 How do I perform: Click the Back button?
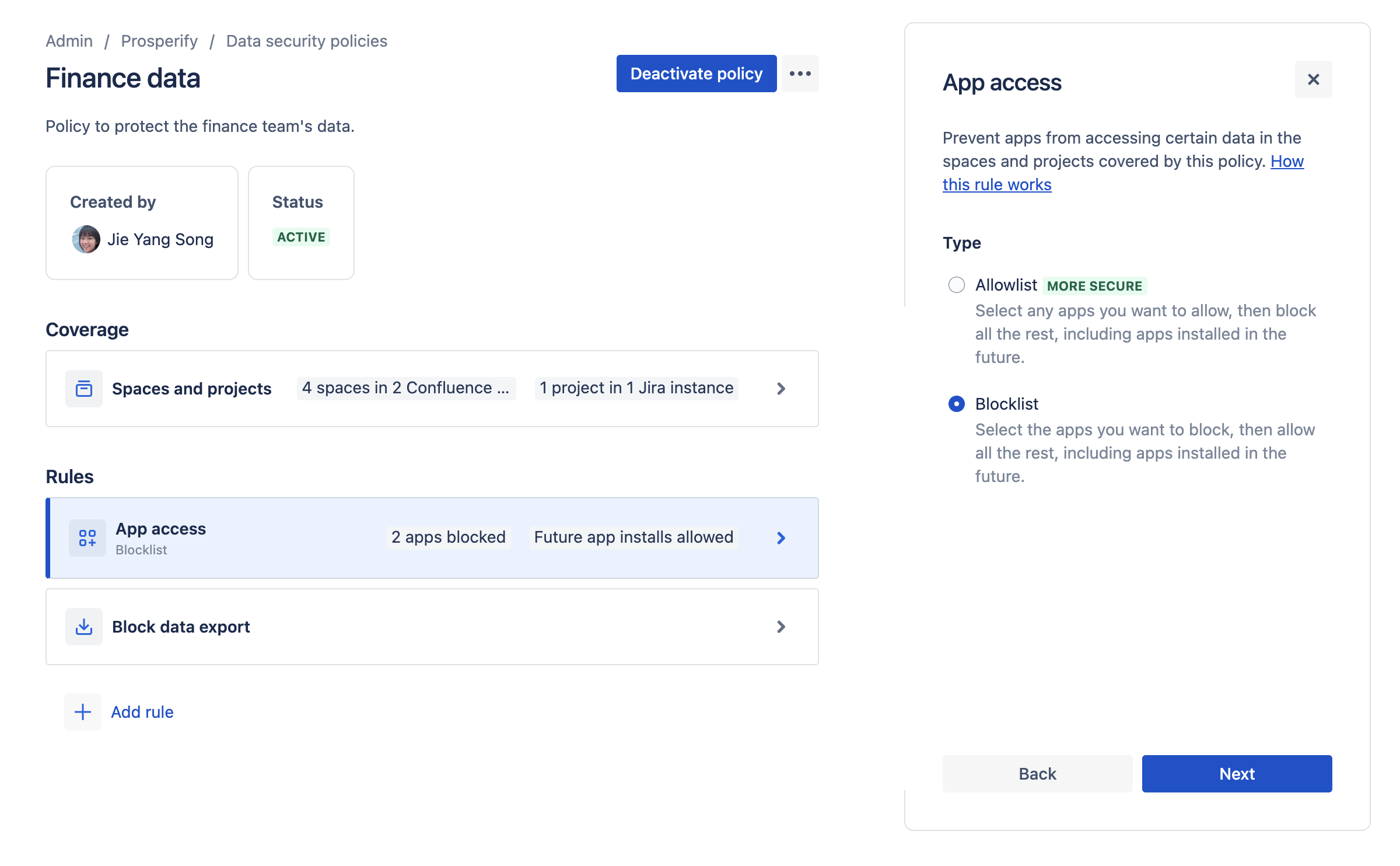(x=1037, y=773)
